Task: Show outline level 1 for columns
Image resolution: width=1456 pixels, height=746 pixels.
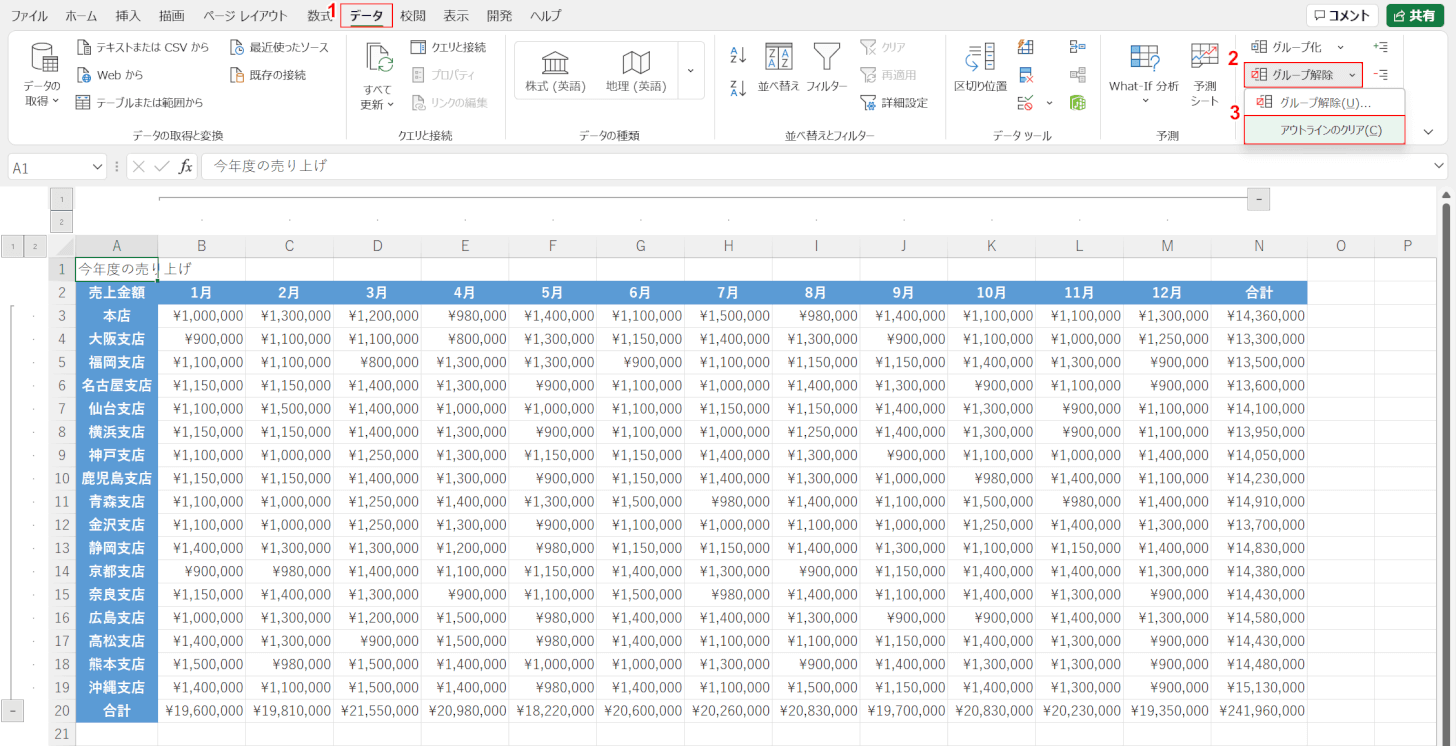Action: 61,198
